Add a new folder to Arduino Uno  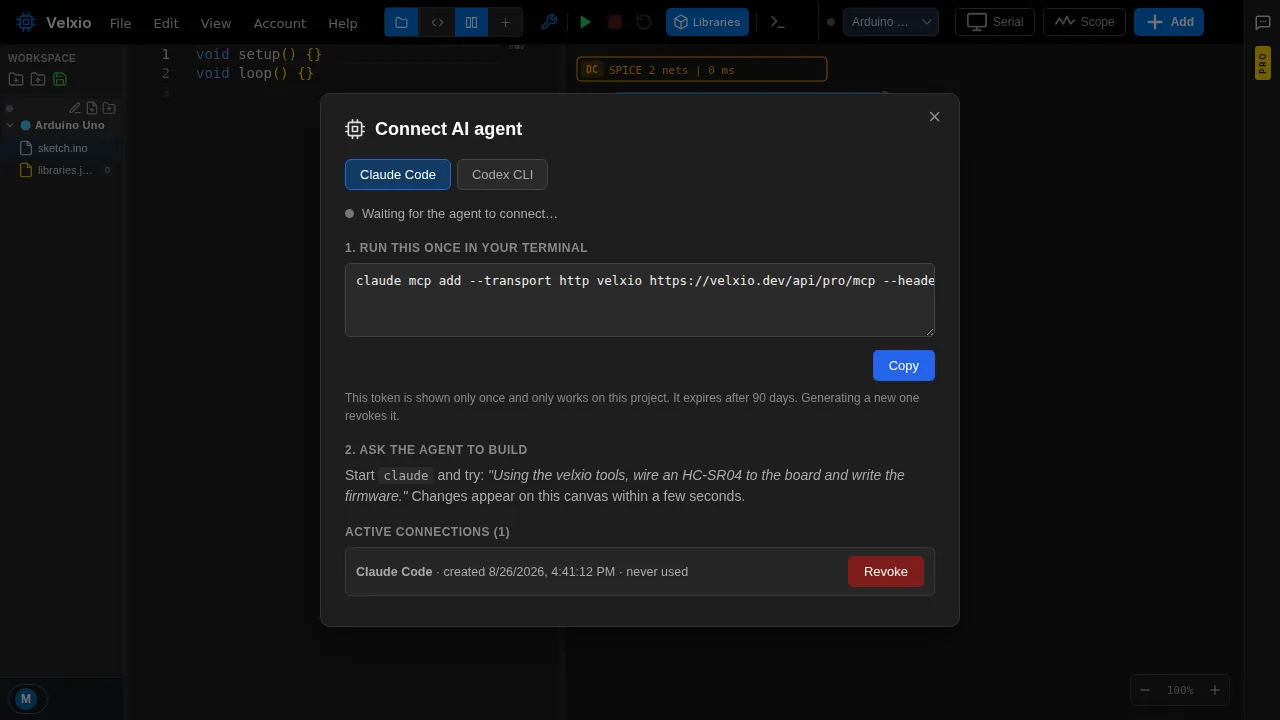[109, 108]
